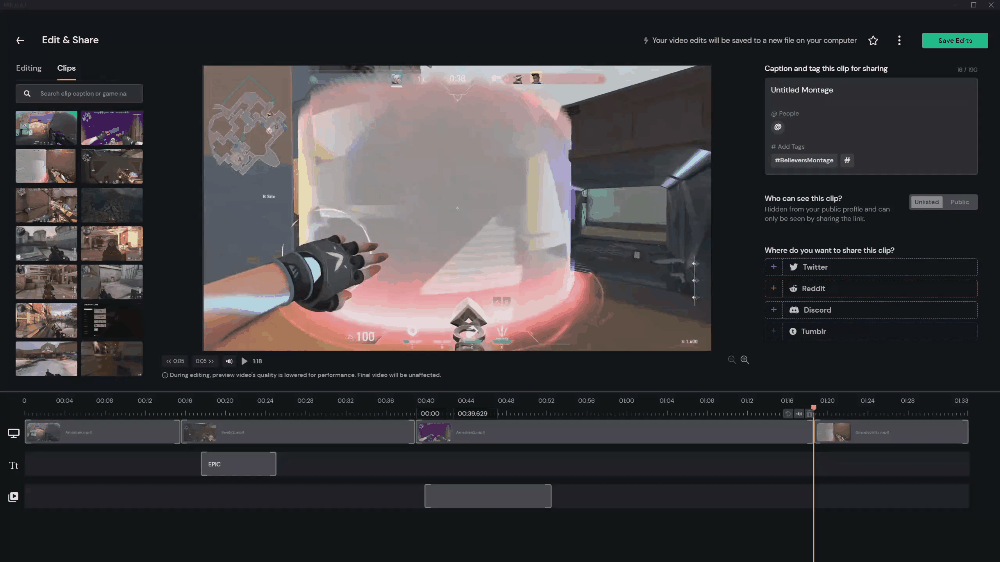This screenshot has height=562, width=1000.
Task: Open the first clip thumbnail in library
Action: (x=47, y=128)
